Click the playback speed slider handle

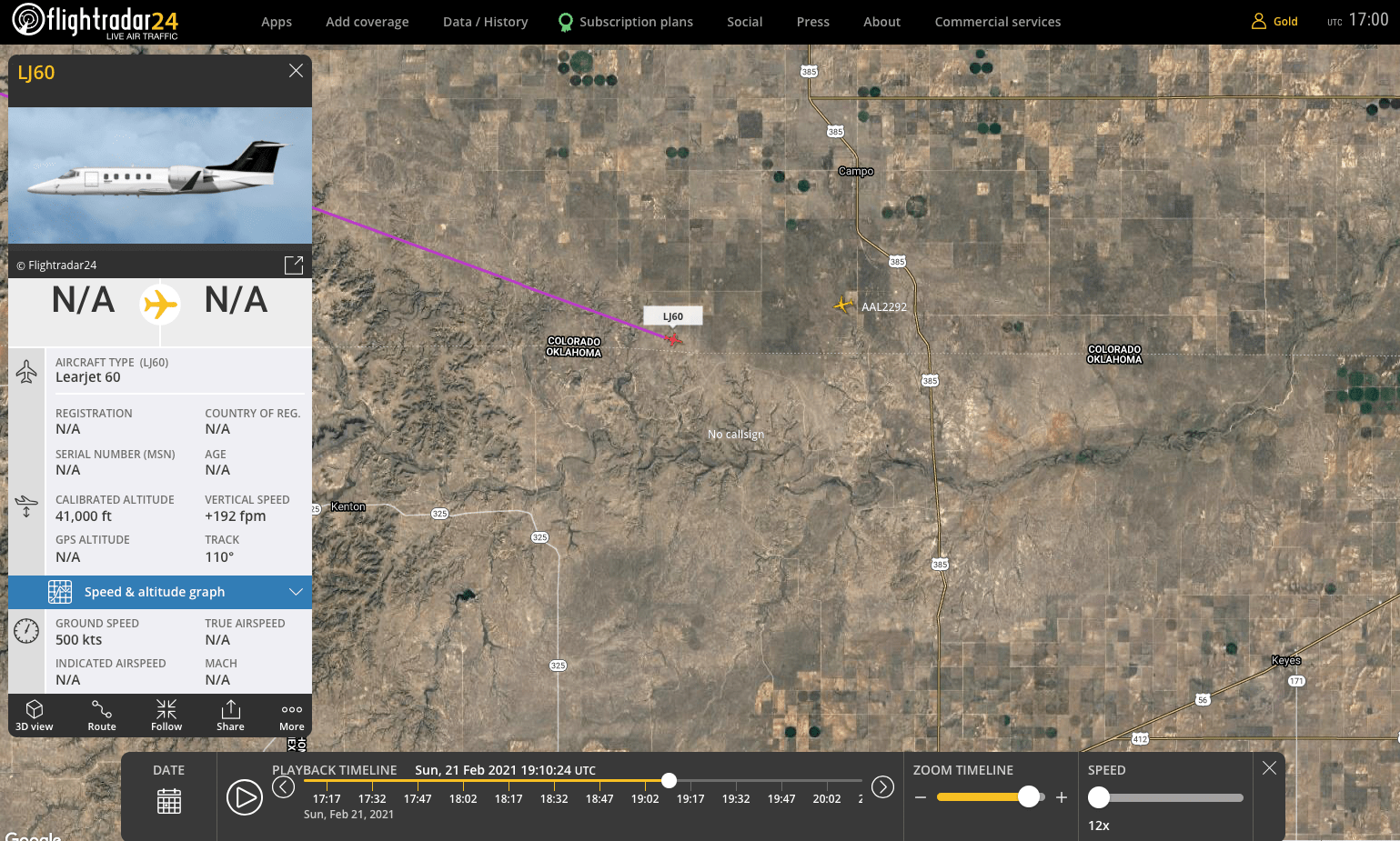[1099, 797]
